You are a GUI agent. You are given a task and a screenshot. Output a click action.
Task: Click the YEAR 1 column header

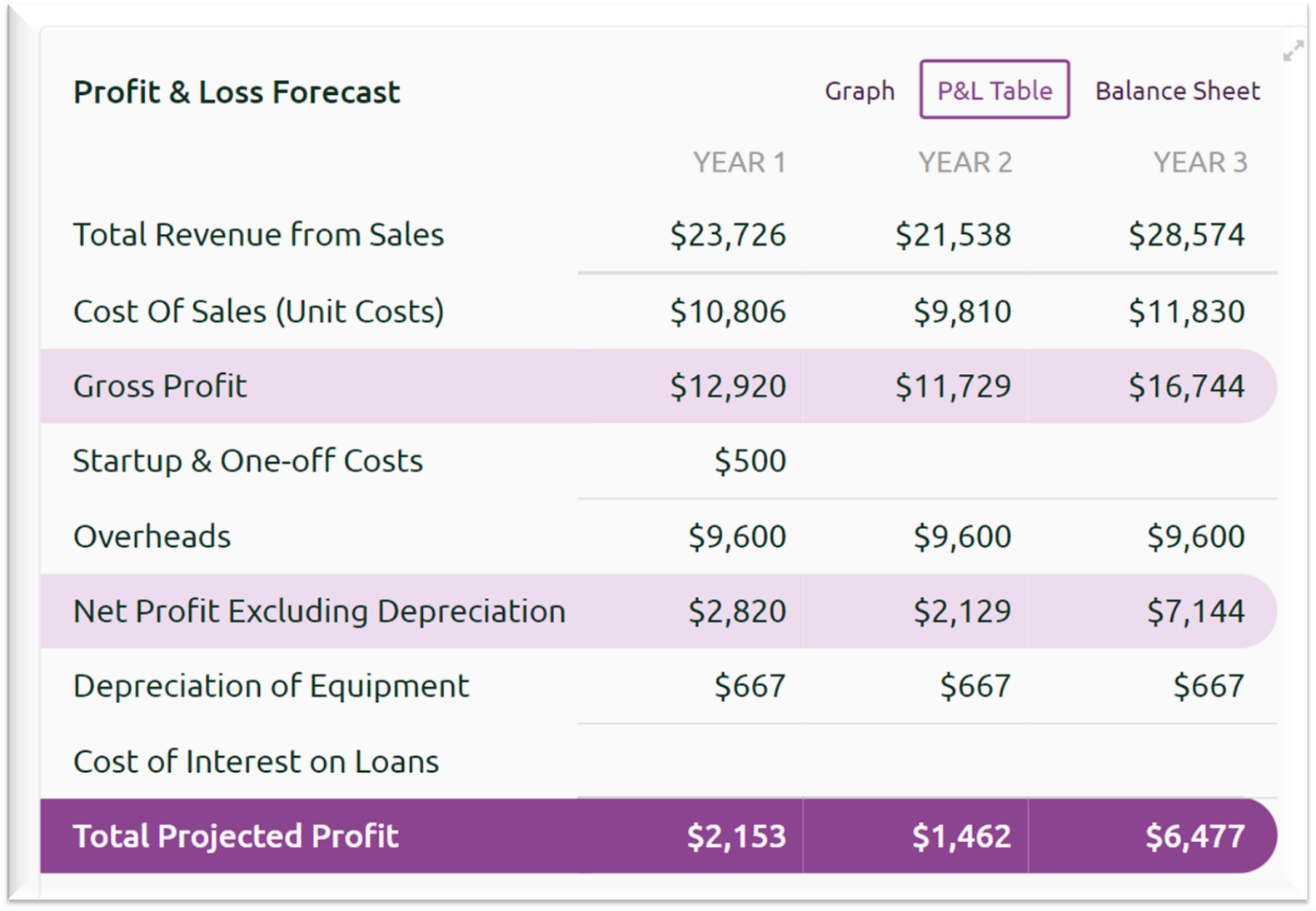(x=740, y=162)
